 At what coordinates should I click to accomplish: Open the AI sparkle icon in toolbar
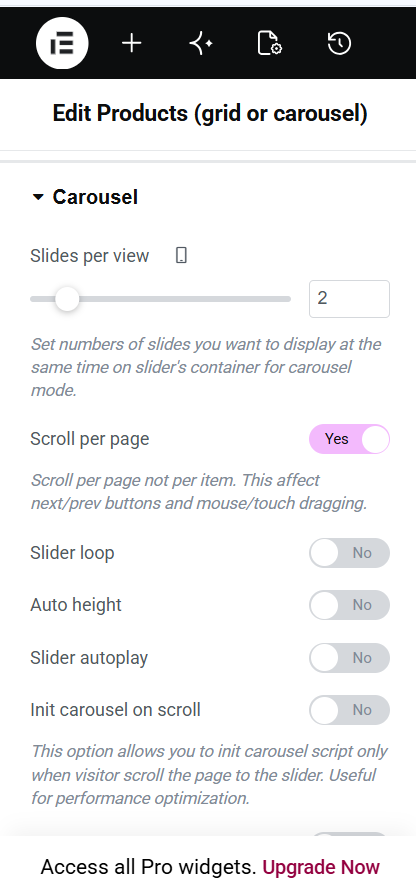point(201,44)
